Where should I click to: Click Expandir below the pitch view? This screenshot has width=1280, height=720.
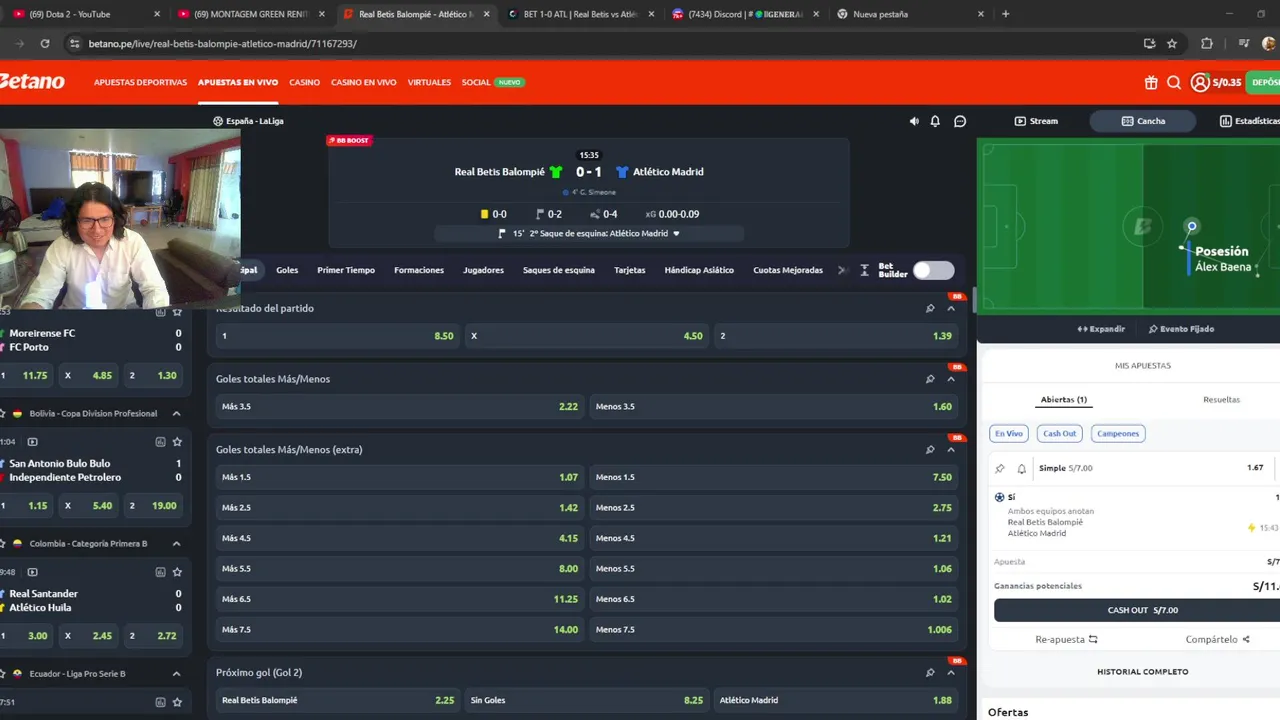1101,329
